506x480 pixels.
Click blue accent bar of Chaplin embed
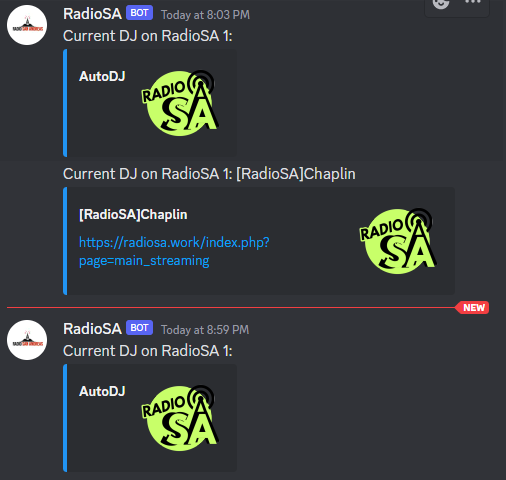tap(65, 241)
